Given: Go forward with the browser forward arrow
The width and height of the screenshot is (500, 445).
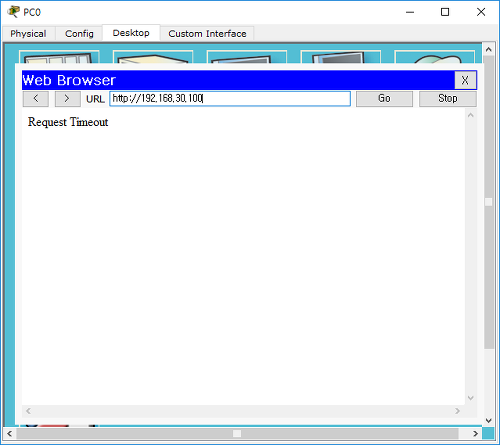Looking at the screenshot, I should click(67, 99).
